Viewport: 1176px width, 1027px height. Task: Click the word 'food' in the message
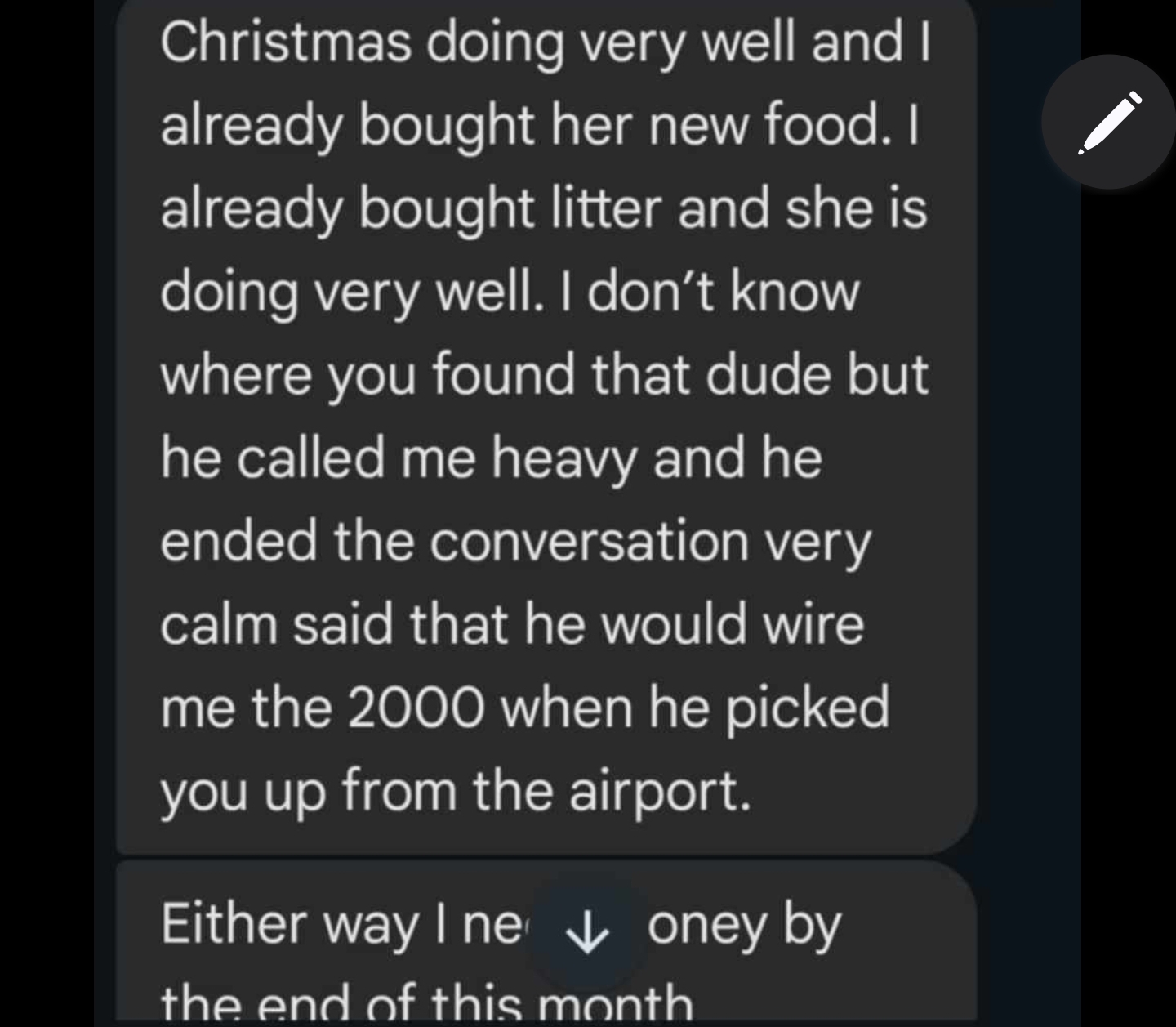825,125
